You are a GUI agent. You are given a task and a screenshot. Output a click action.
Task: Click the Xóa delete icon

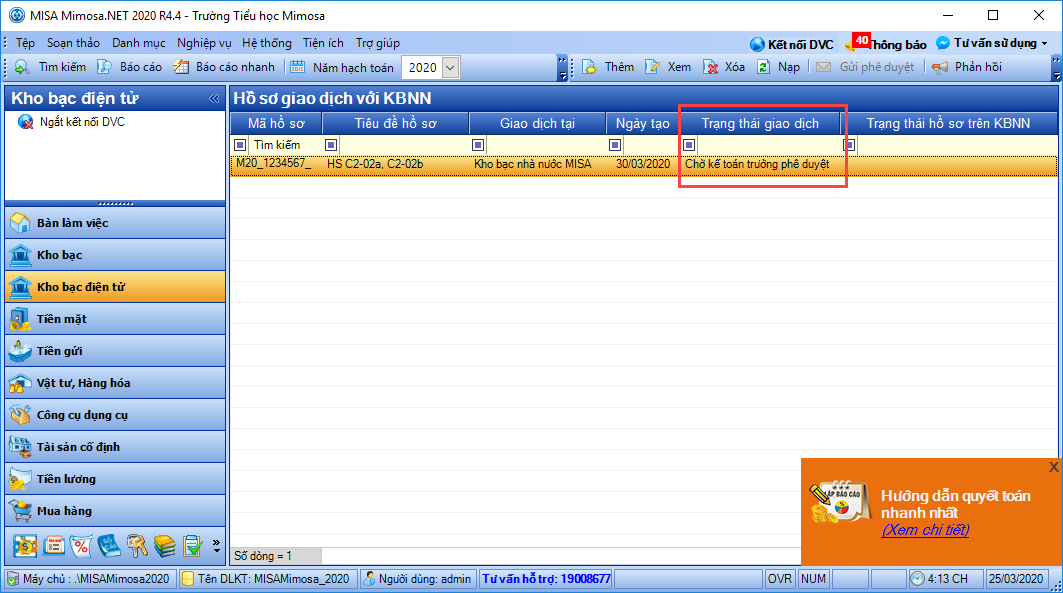point(710,67)
